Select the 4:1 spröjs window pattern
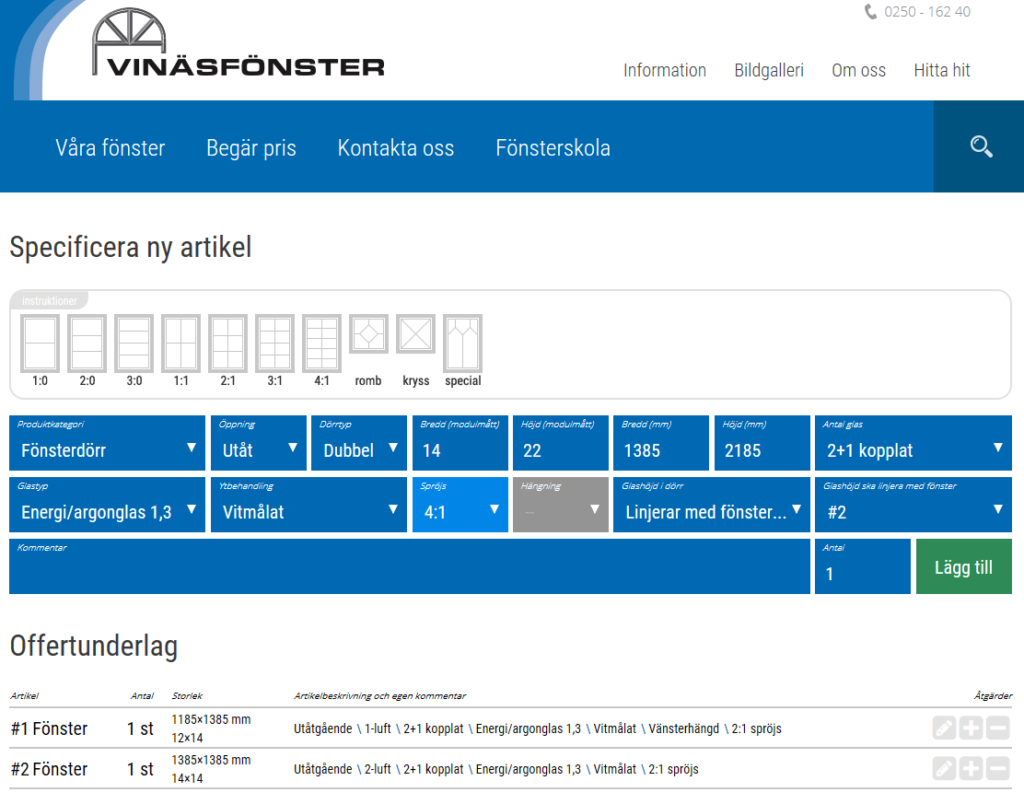The image size is (1024, 804). (322, 344)
